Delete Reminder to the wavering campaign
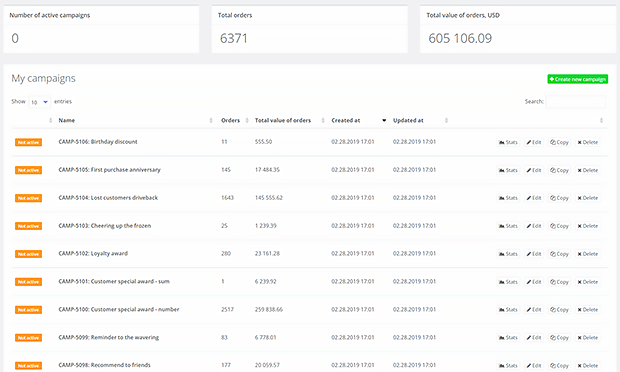Viewport: 620px width, 372px height. tap(588, 338)
